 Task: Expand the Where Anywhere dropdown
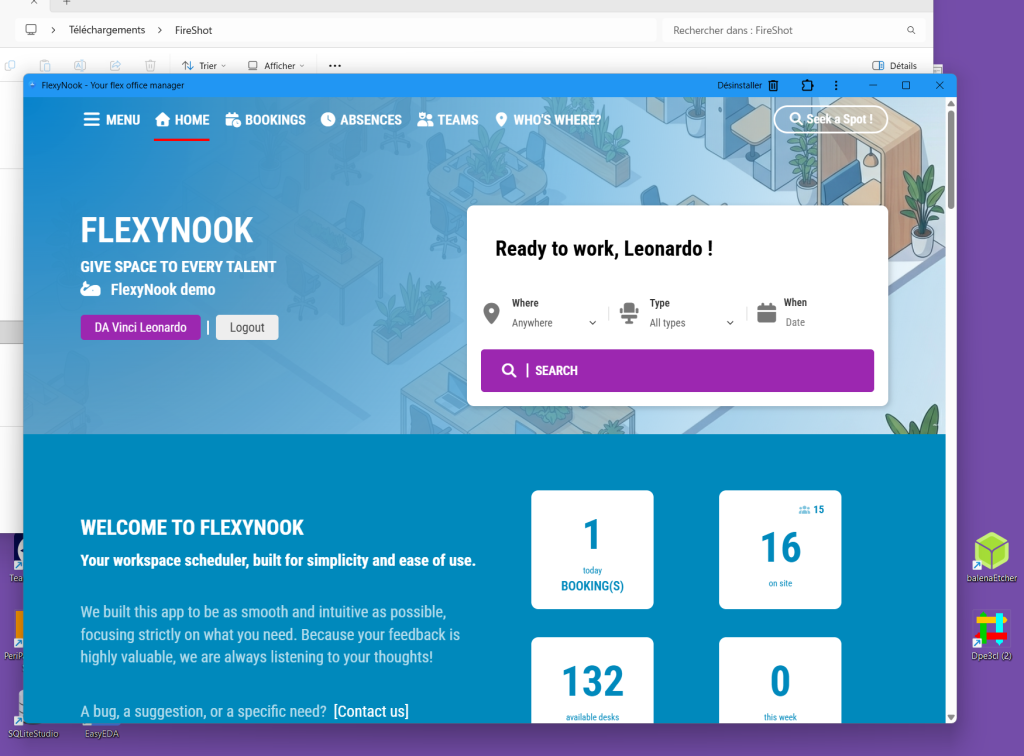click(554, 323)
